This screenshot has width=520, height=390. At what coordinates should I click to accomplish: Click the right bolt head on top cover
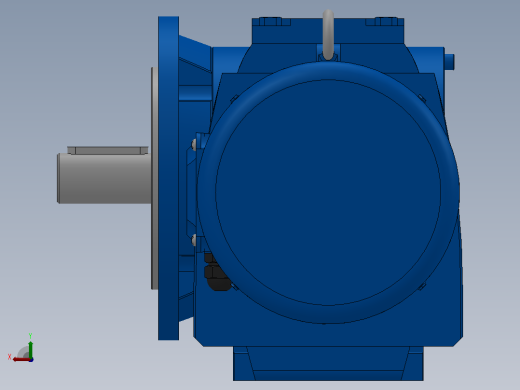[387, 22]
